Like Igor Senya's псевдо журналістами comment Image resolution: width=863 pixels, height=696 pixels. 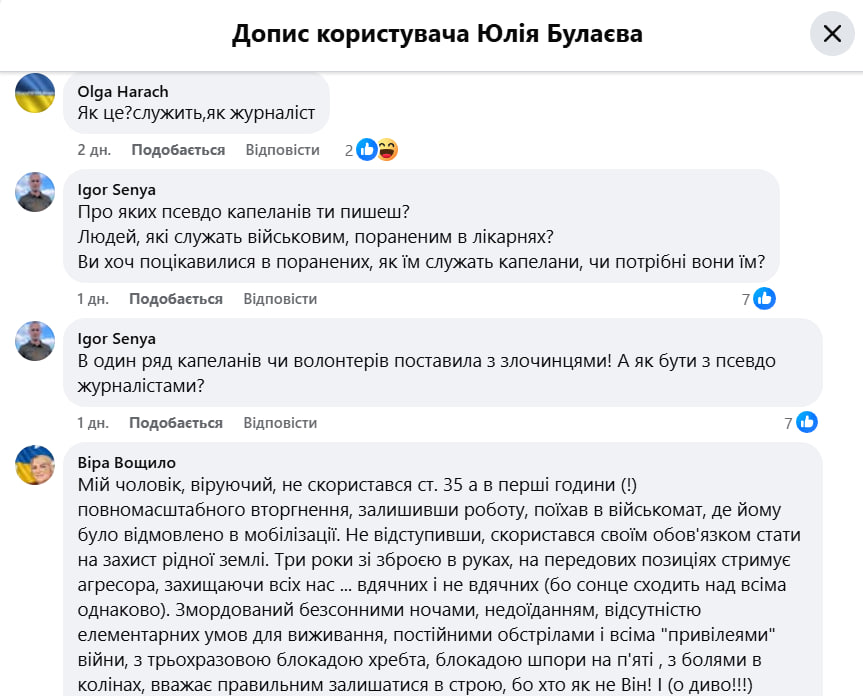tap(176, 423)
